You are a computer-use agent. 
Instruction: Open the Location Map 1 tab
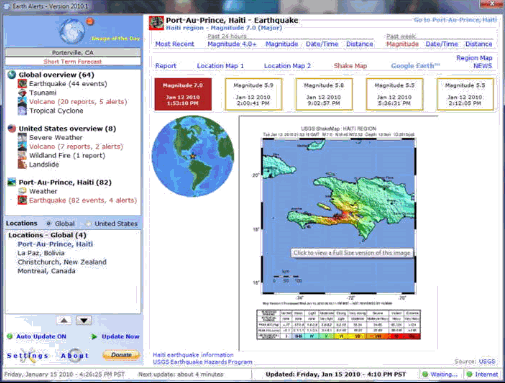pos(220,66)
